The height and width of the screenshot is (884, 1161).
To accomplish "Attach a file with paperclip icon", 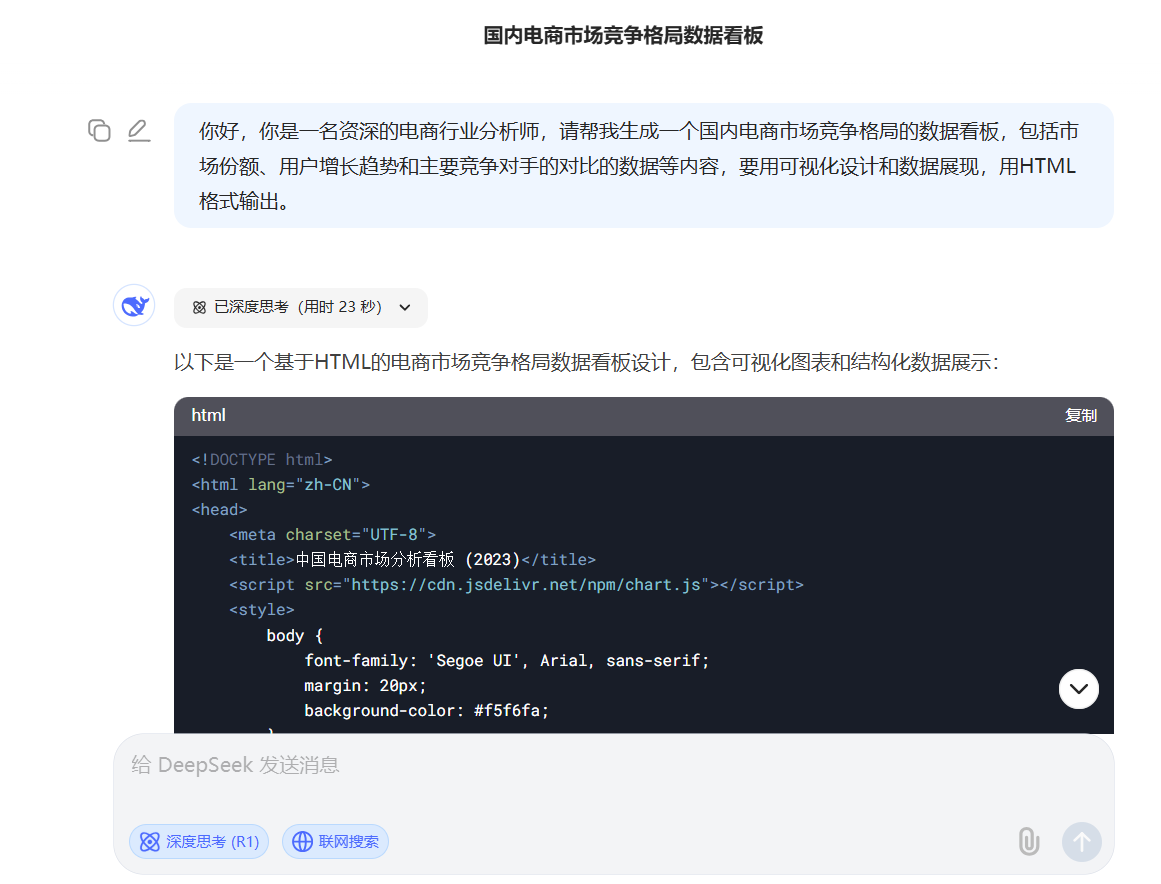I will 1028,842.
